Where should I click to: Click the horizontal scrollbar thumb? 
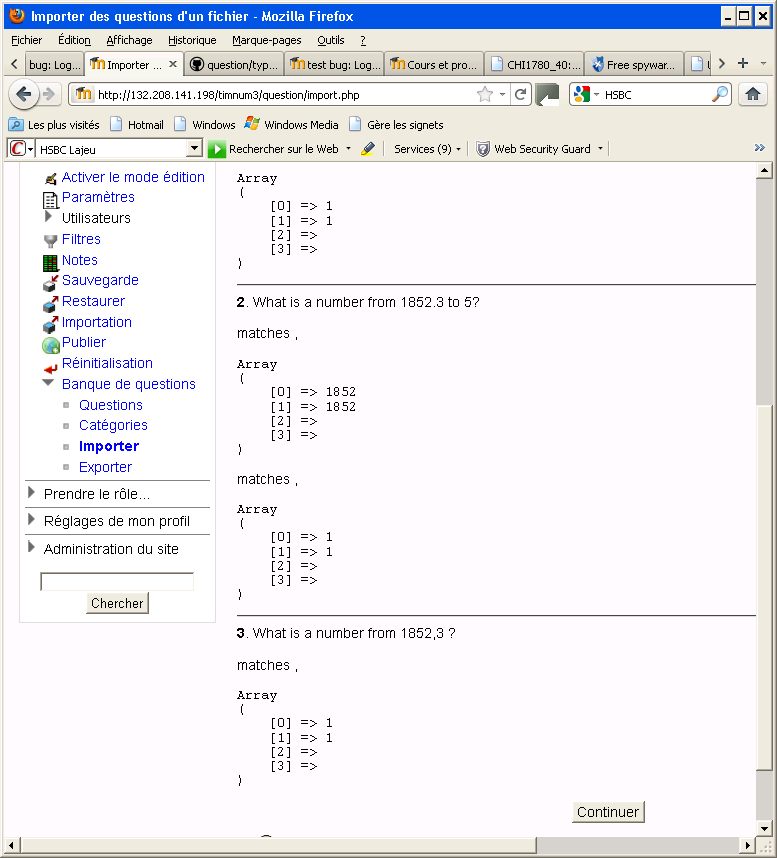[x=278, y=845]
